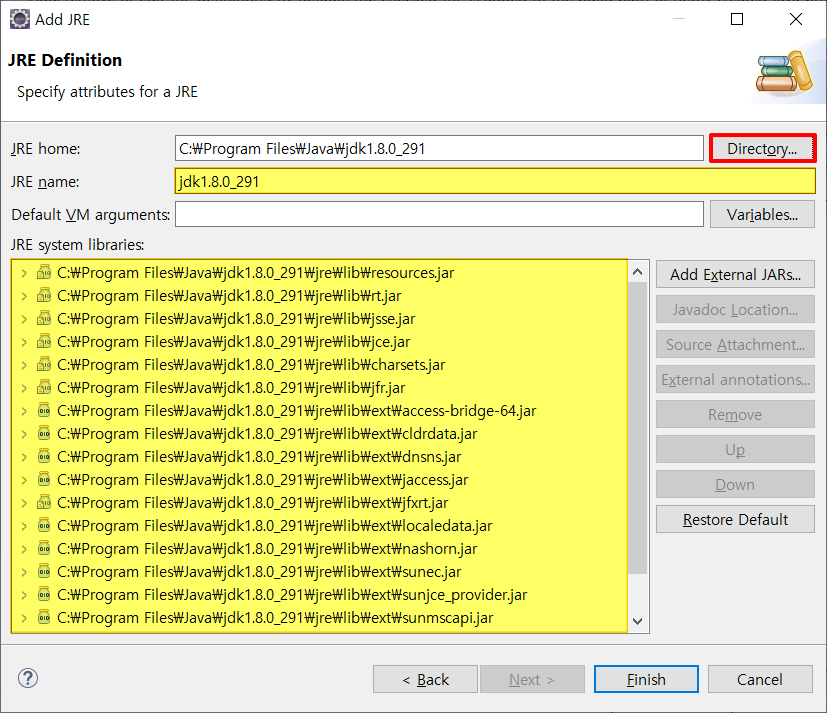The image size is (827, 713).
Task: Click the greyed-out Next > button
Action: pyautogui.click(x=532, y=679)
